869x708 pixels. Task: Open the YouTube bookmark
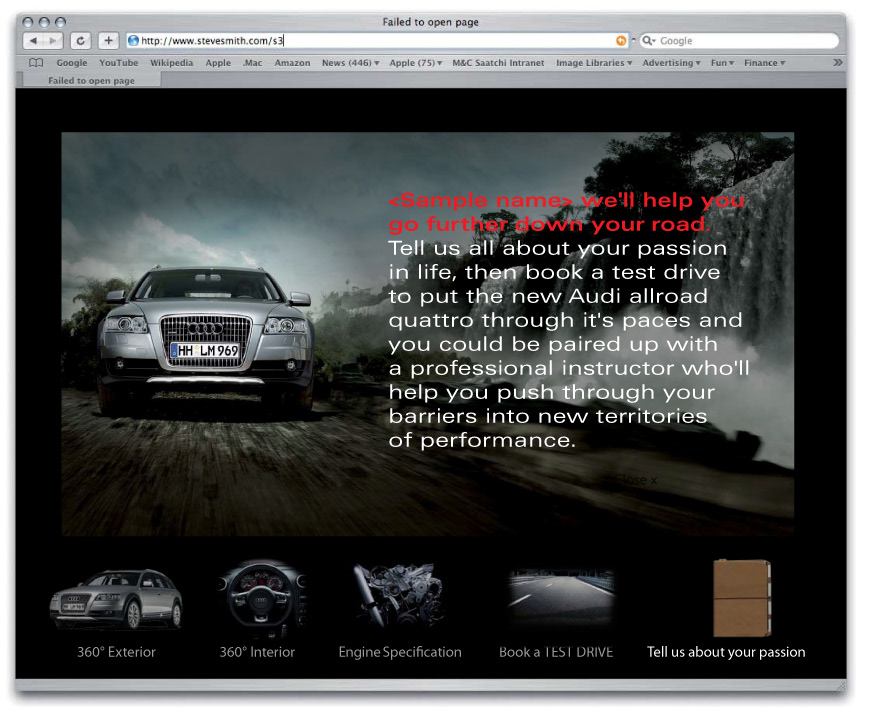[x=119, y=63]
